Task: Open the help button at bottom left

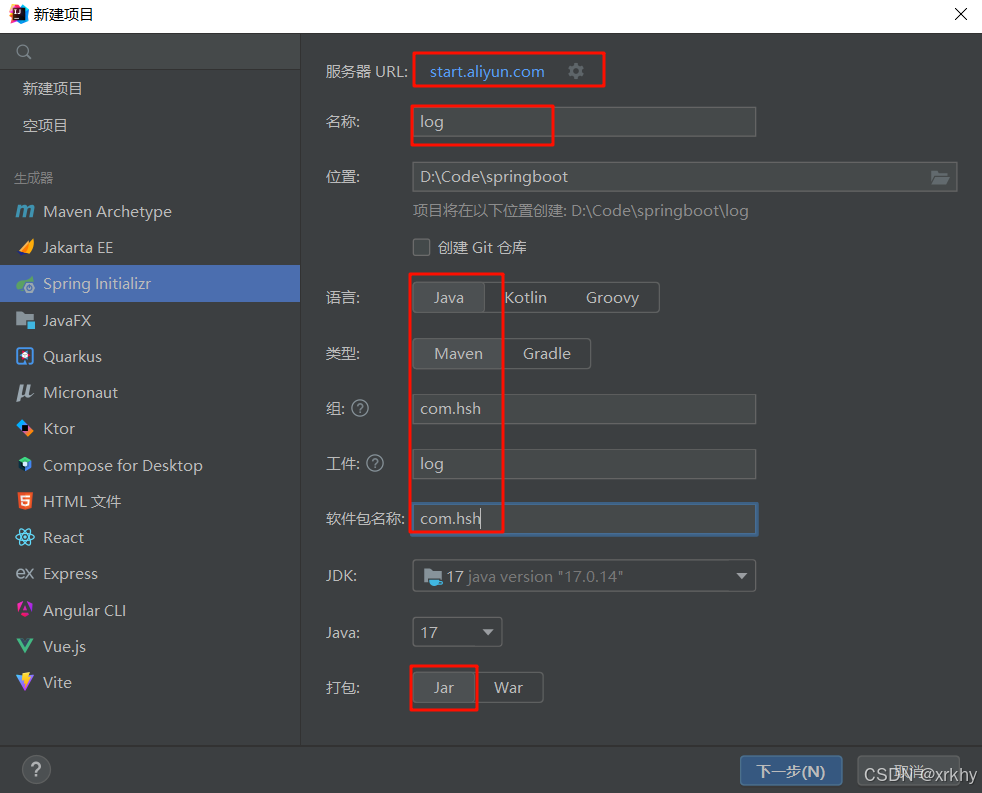Action: 36,770
